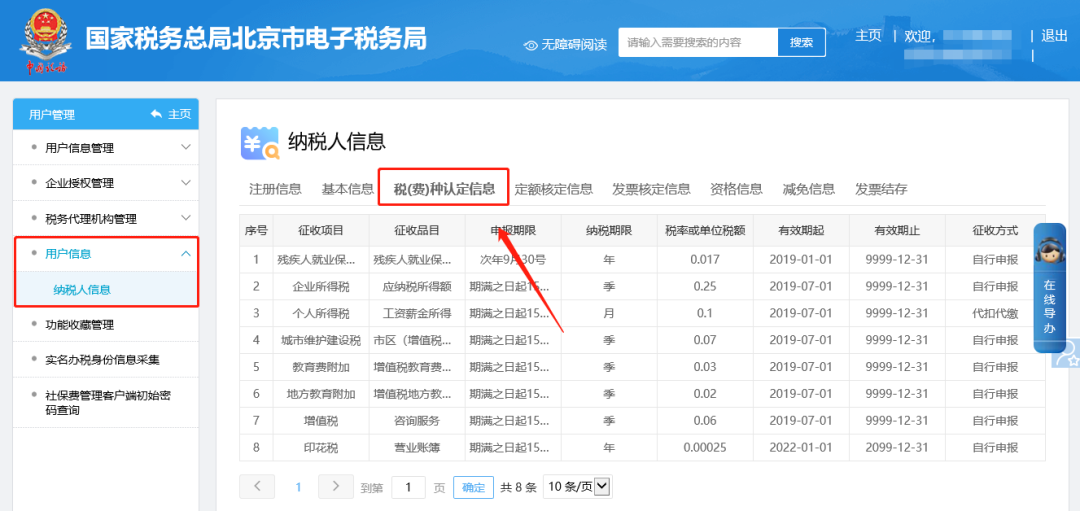The image size is (1080, 511).
Task: Open 资格信息 tab
Action: 736,189
